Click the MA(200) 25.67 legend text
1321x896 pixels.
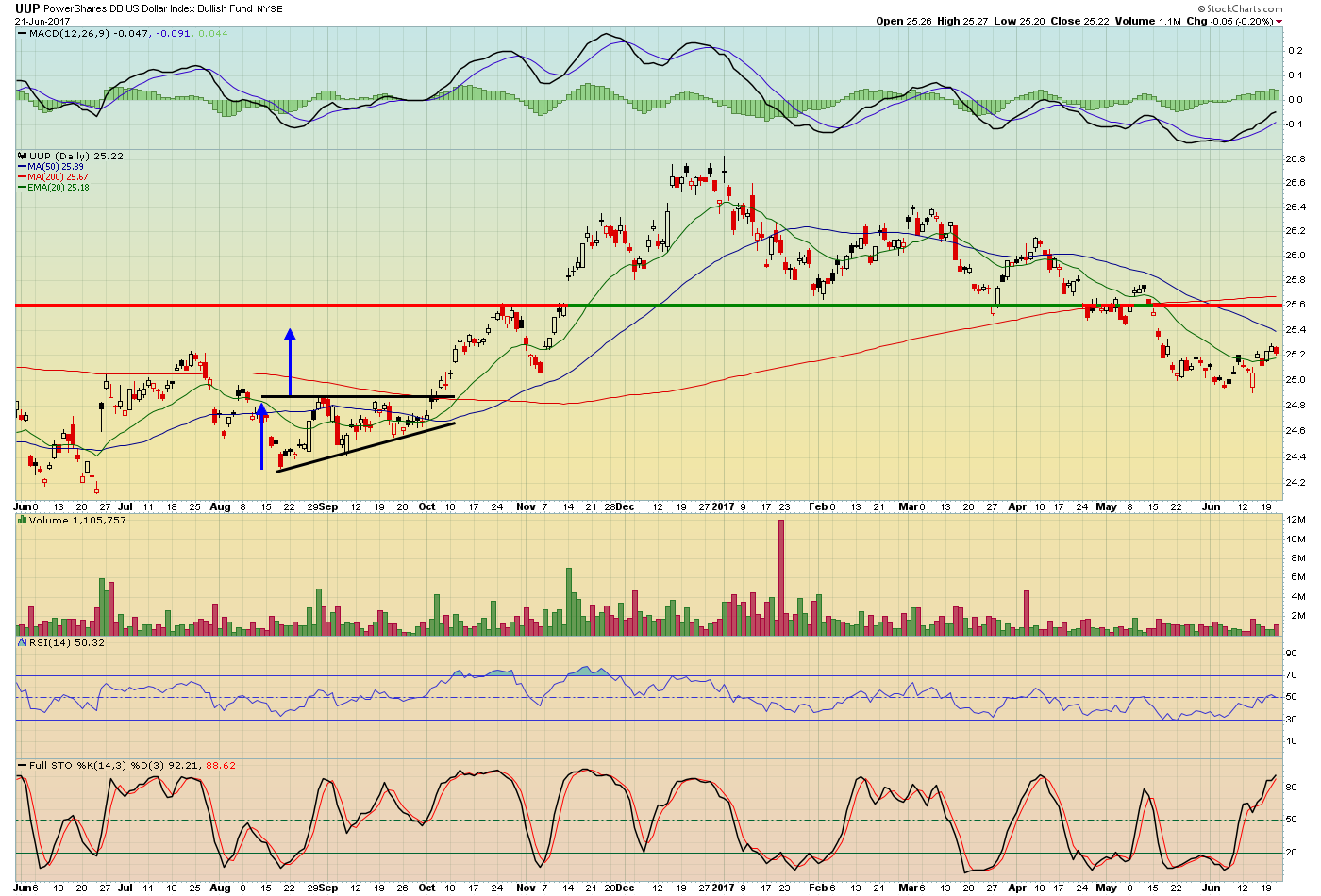pos(59,177)
